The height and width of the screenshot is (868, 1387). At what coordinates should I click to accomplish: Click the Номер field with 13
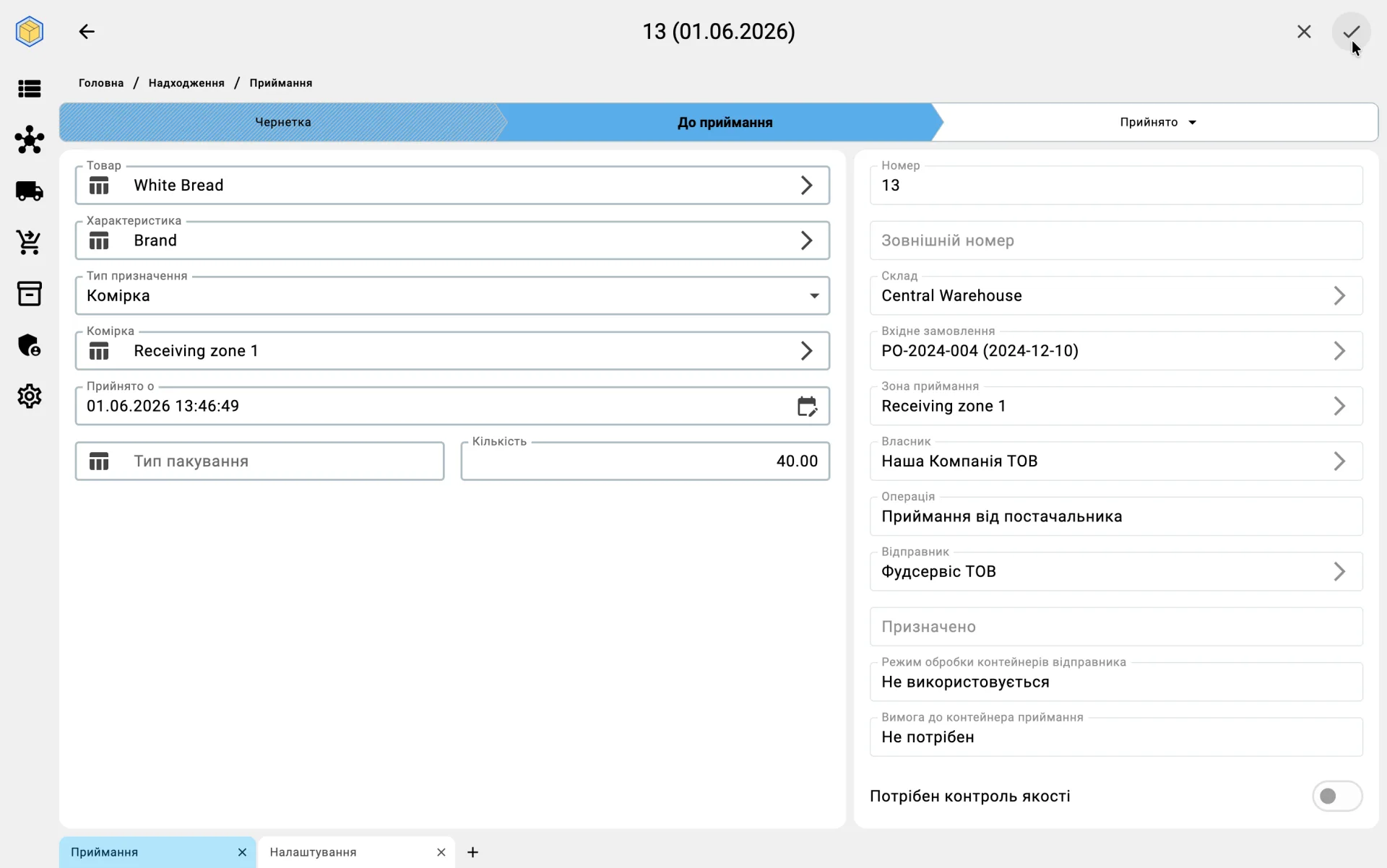(x=1116, y=186)
